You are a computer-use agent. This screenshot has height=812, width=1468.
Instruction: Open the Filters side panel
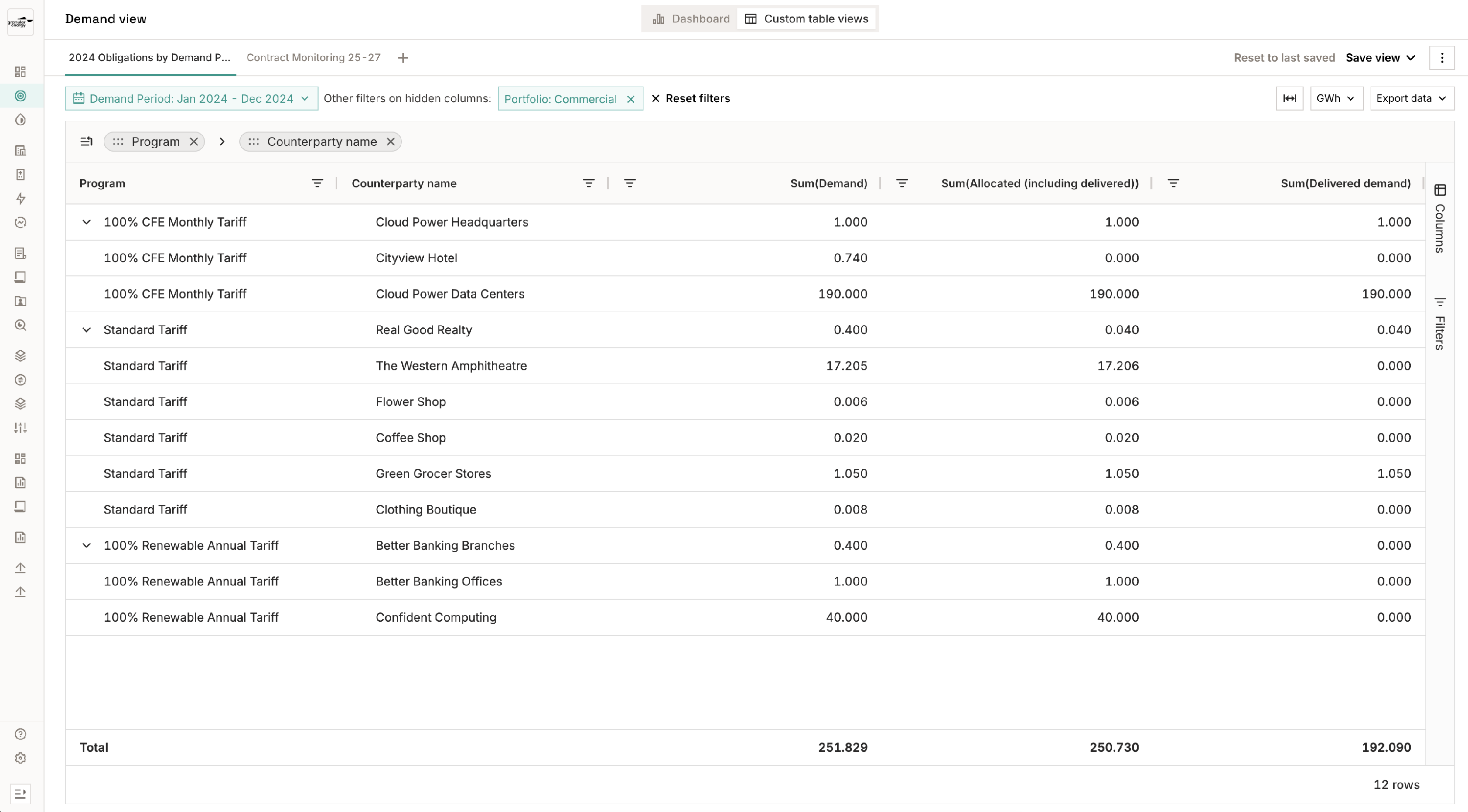click(1440, 324)
